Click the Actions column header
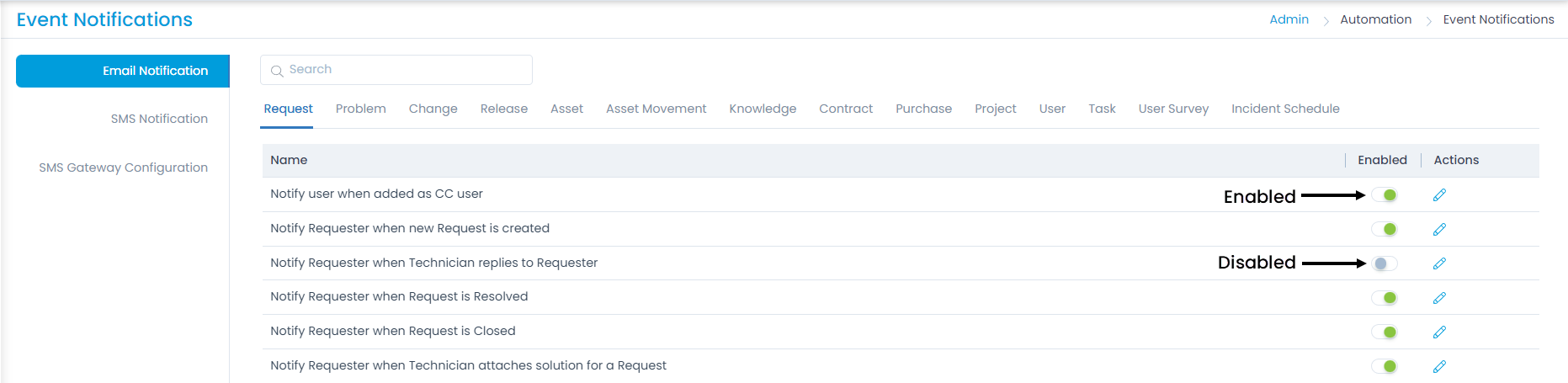This screenshot has height=383, width=1568. pyautogui.click(x=1456, y=160)
